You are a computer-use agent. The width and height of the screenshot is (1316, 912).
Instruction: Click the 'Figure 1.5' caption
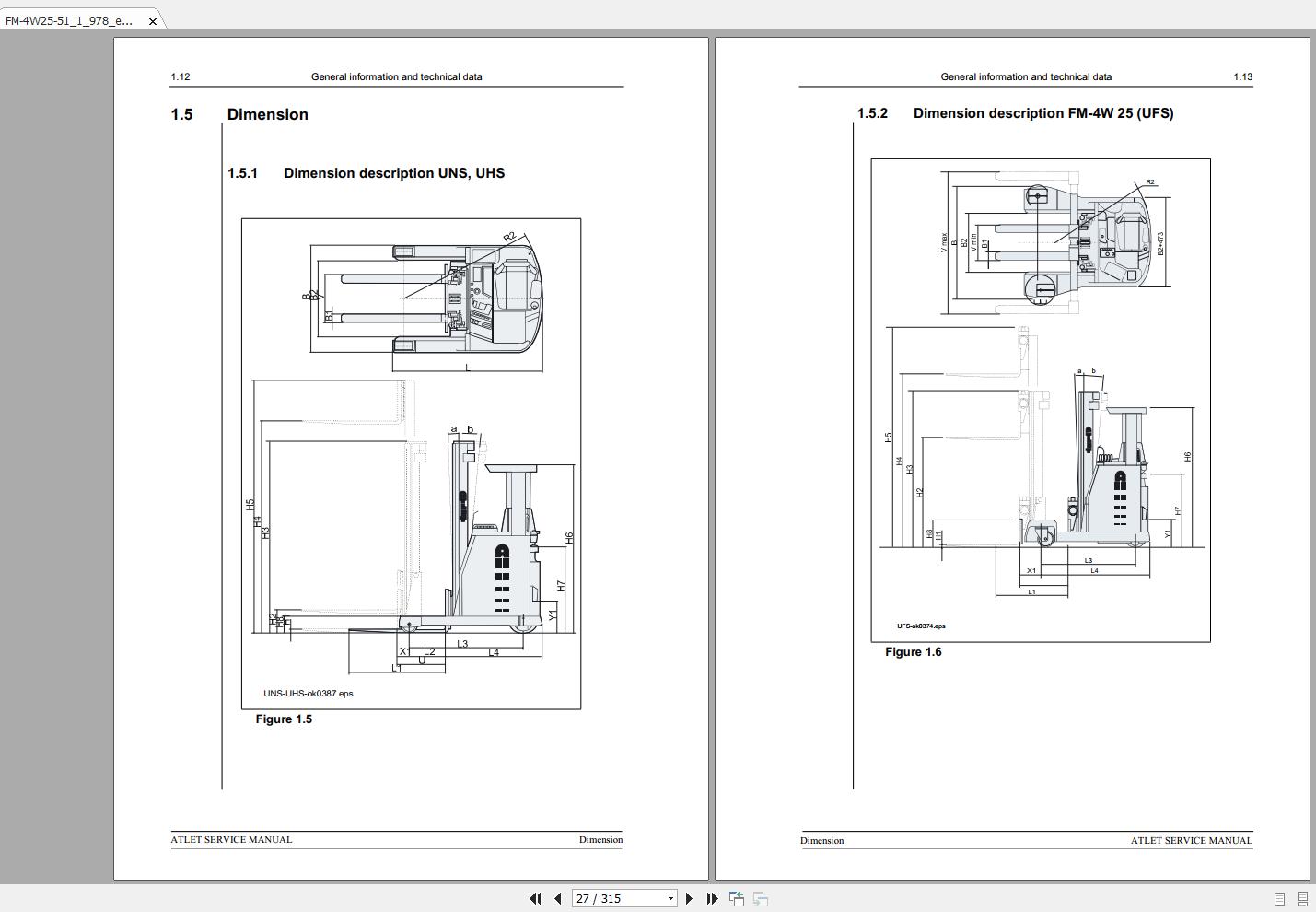pyautogui.click(x=284, y=719)
